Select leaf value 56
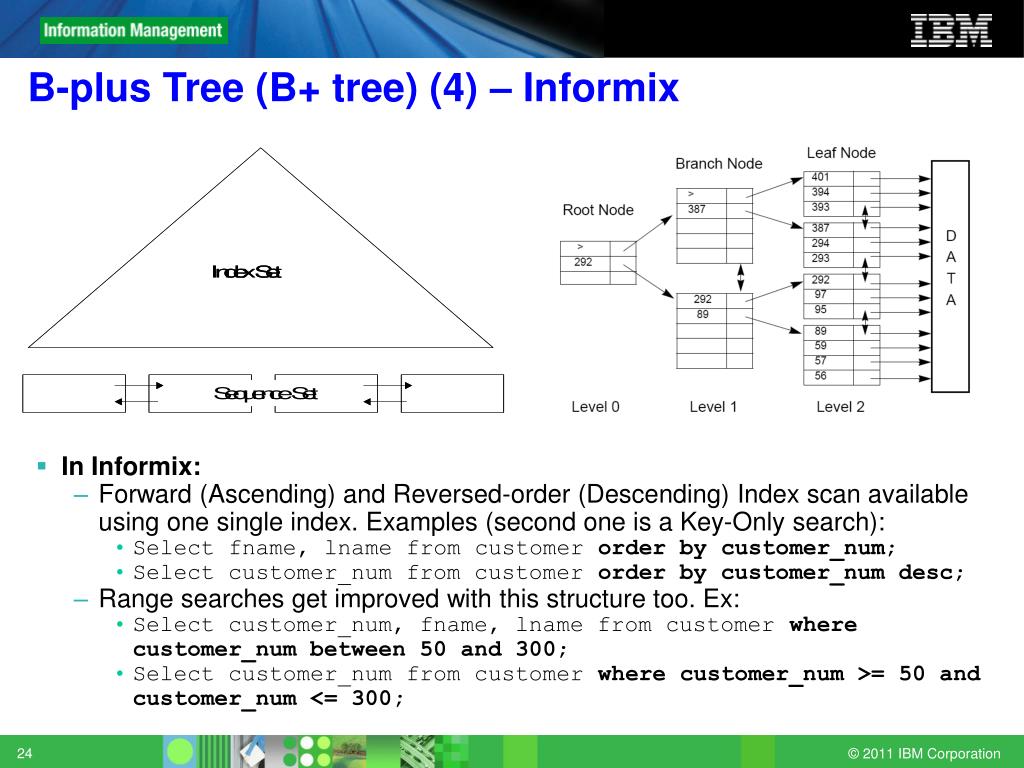 [820, 376]
